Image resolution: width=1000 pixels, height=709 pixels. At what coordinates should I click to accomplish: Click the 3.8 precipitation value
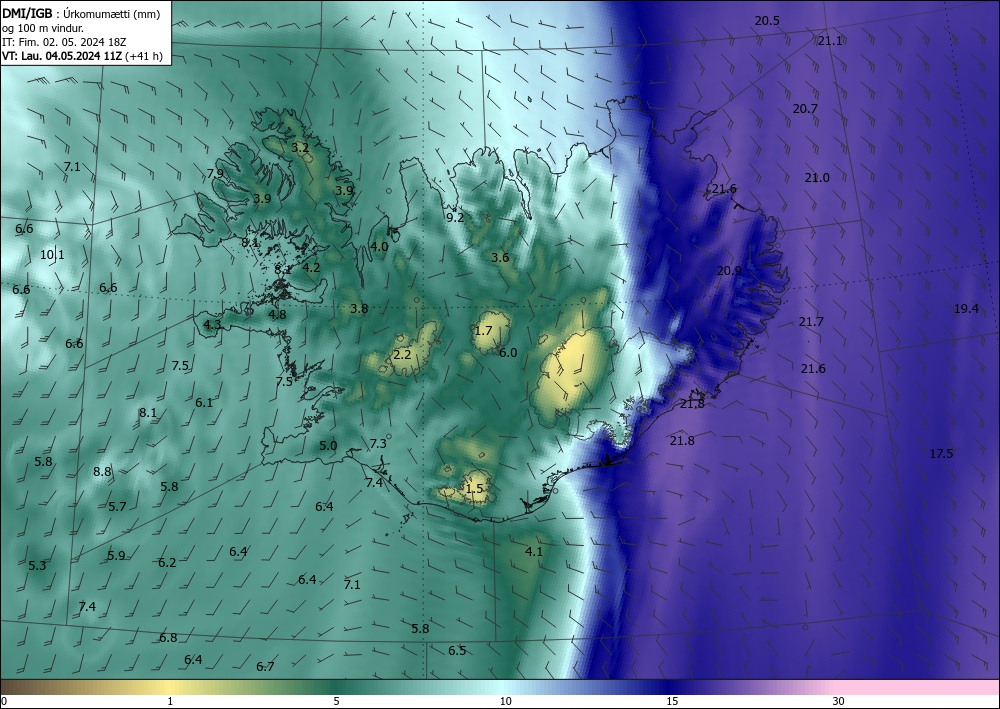359,309
